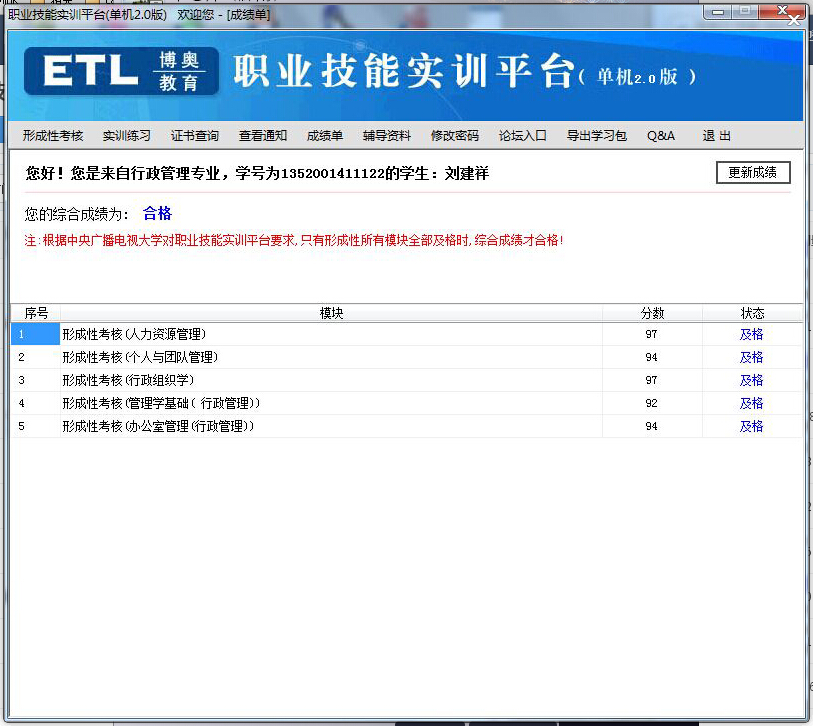This screenshot has width=813, height=726.
Task: Click the 模块 column header
Action: click(x=331, y=313)
